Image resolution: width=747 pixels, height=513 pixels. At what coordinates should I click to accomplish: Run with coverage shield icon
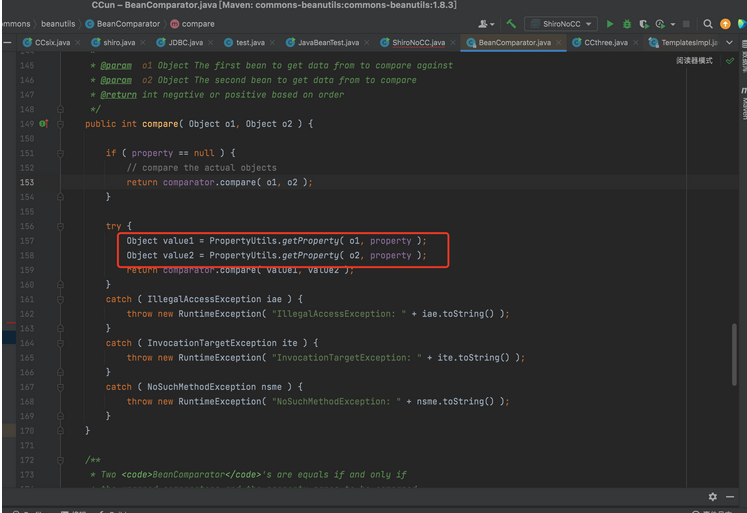pos(644,24)
